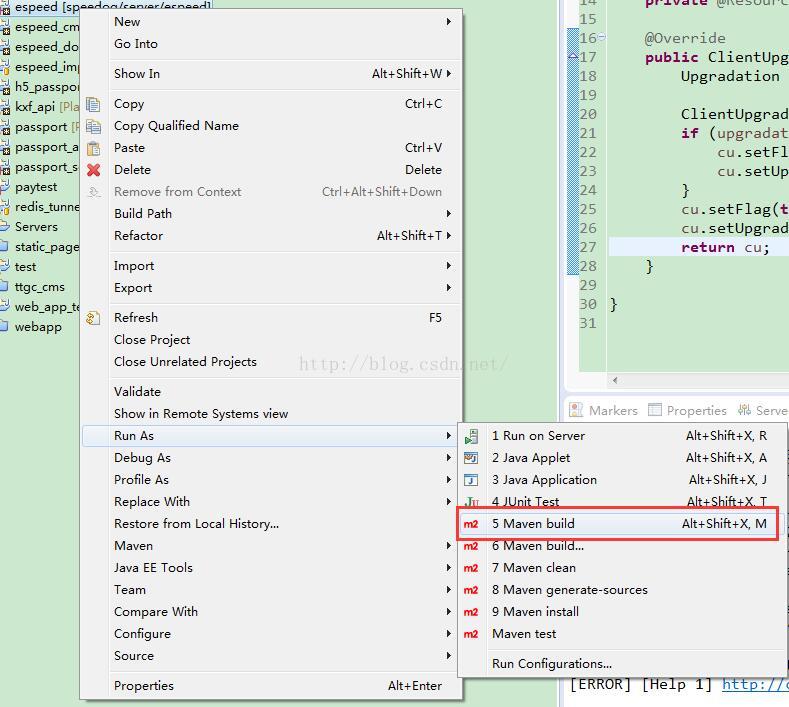Click the Copy Qualified Name icon
The width and height of the screenshot is (789, 707).
pos(93,126)
